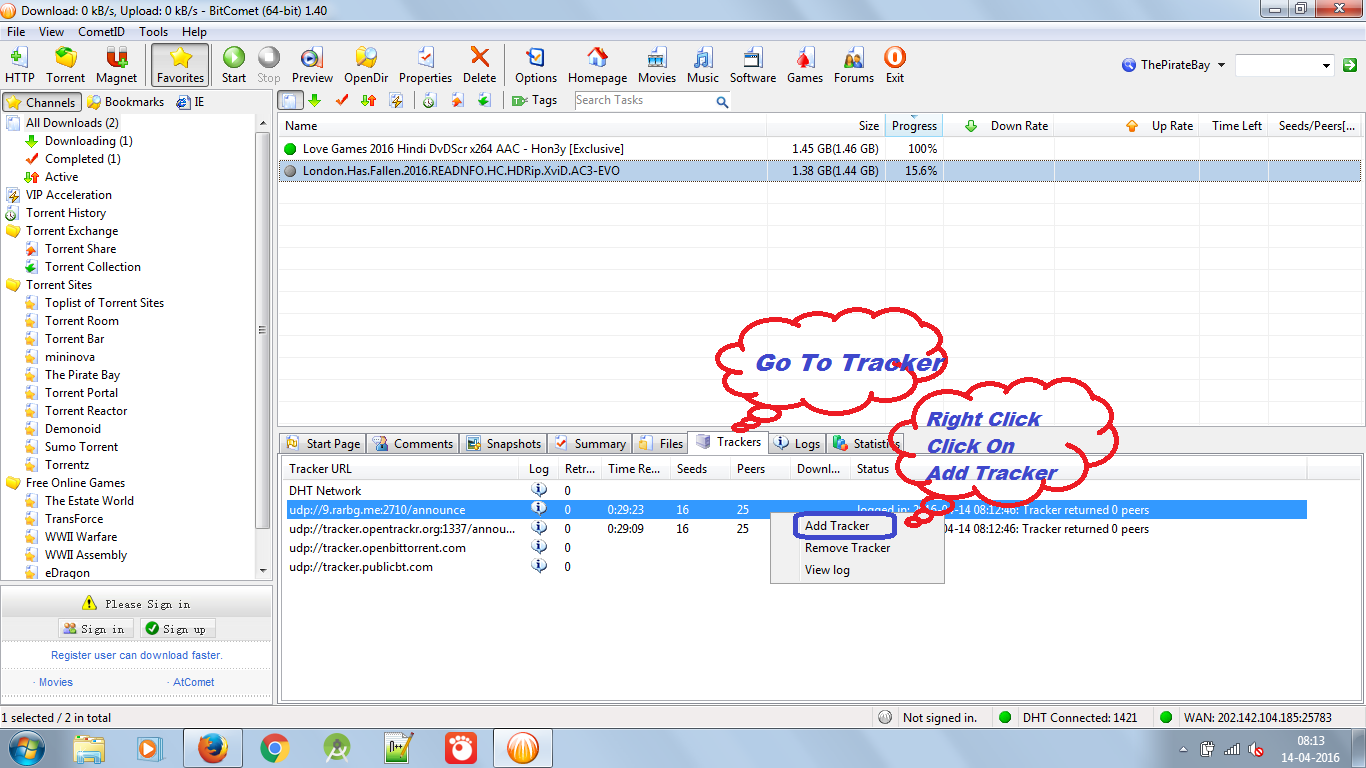This screenshot has width=1366, height=768.
Task: Open the CometID menu
Action: (x=101, y=32)
